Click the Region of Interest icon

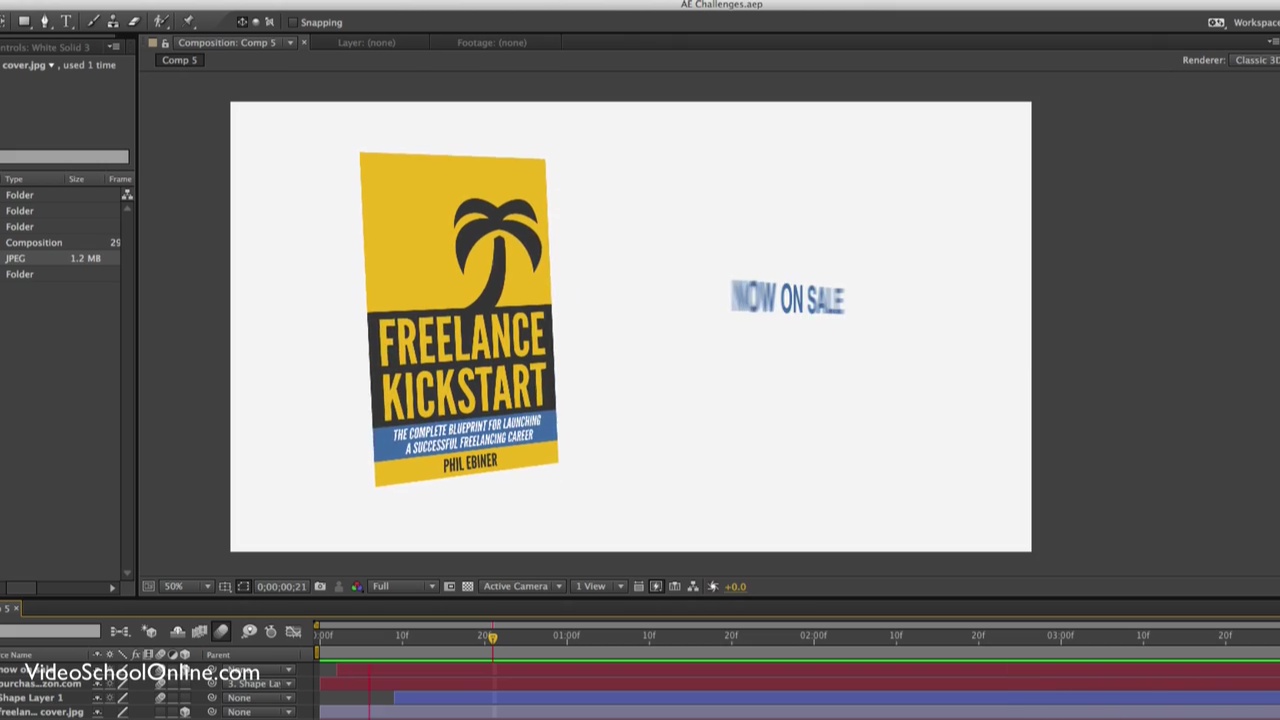click(x=449, y=587)
